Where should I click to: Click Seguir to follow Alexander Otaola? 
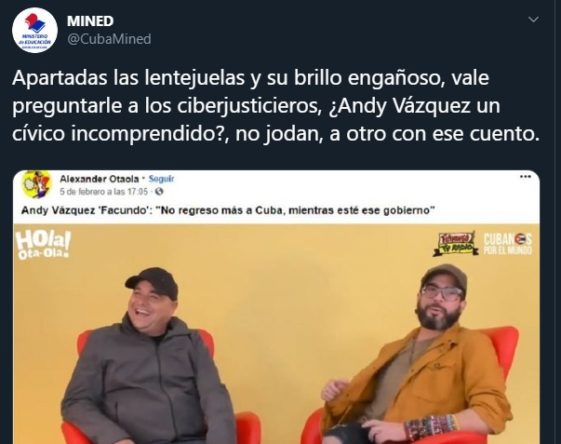pos(161,179)
